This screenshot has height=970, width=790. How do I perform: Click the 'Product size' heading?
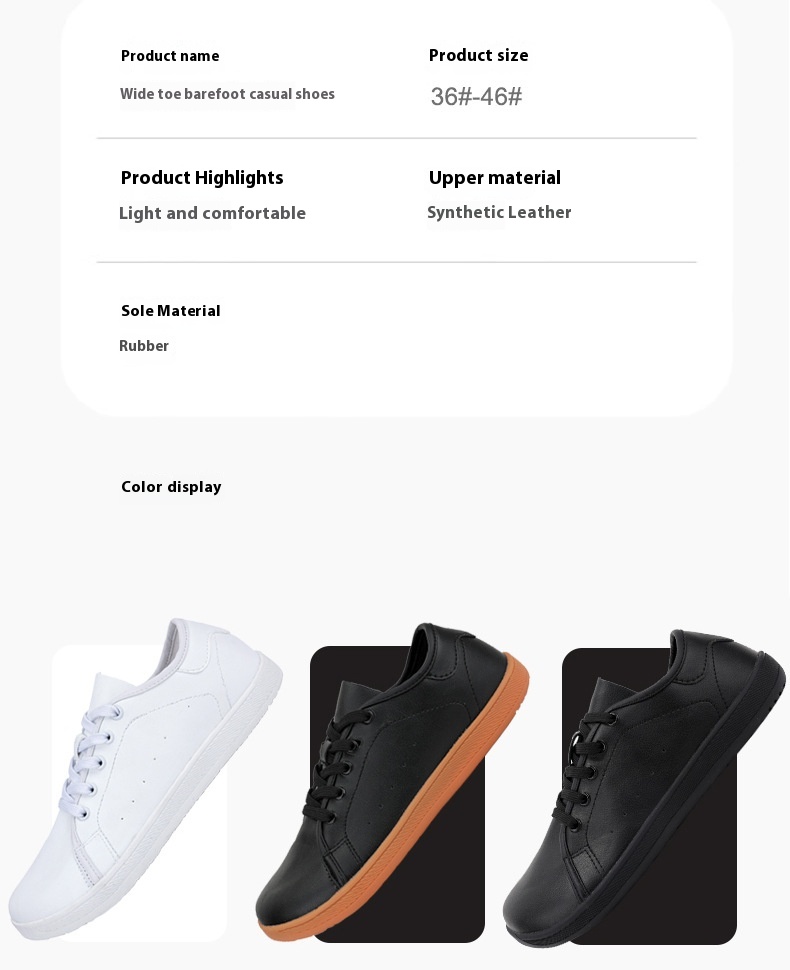pyautogui.click(x=478, y=55)
